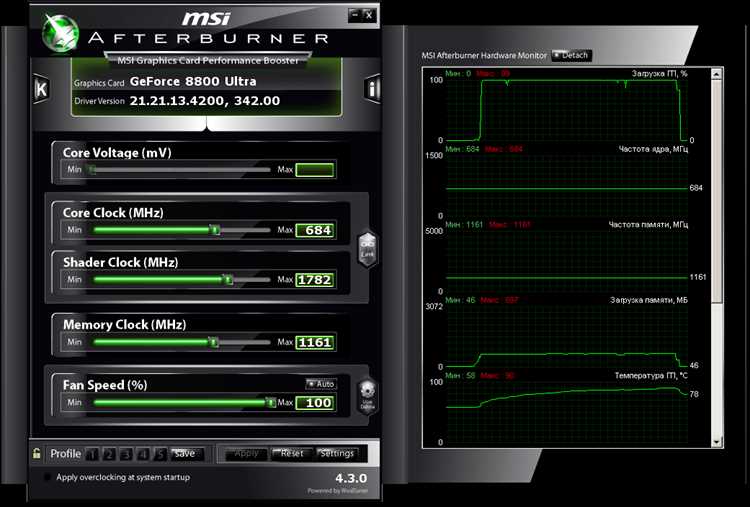
Task: Click the GeForce 8800 Ultra card name
Action: tap(193, 81)
